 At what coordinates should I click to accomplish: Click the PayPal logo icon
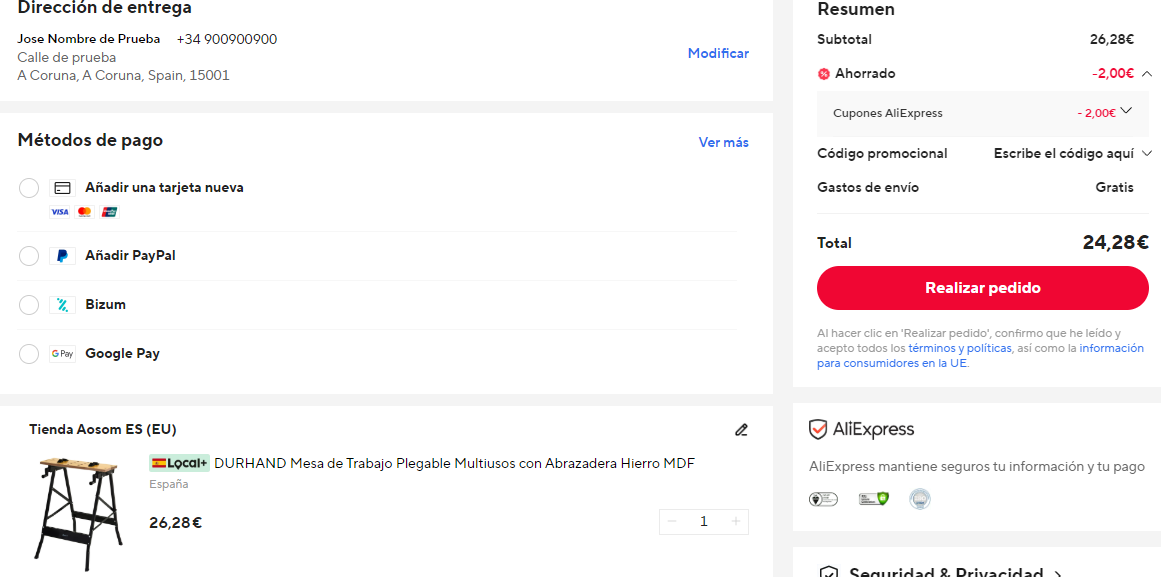(62, 256)
